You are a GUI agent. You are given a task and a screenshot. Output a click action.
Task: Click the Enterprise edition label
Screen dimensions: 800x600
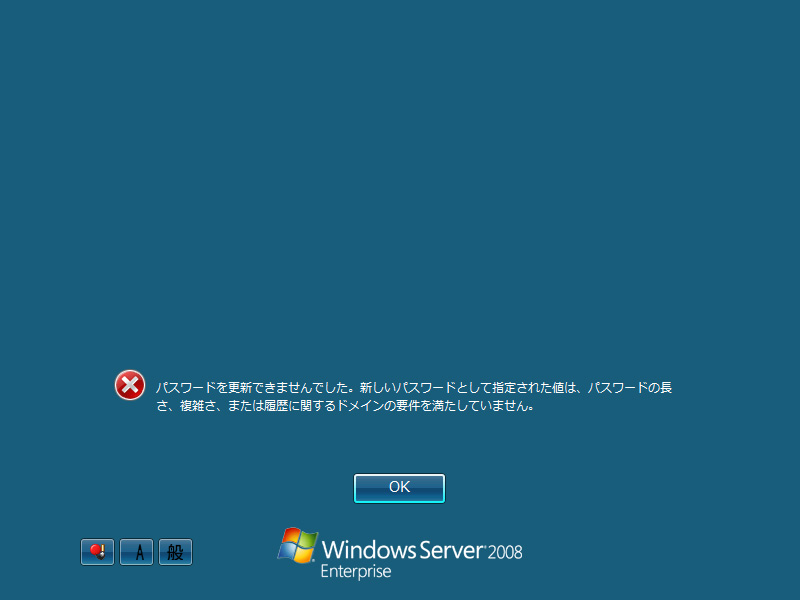point(356,572)
